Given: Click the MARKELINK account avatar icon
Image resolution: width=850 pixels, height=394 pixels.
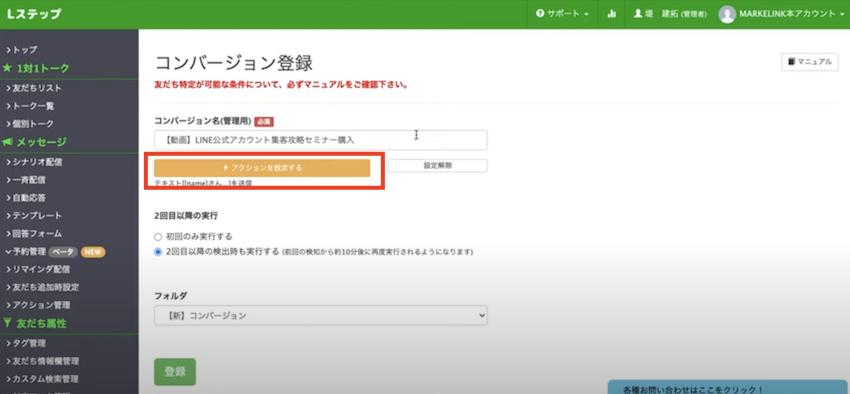Looking at the screenshot, I should coord(727,15).
